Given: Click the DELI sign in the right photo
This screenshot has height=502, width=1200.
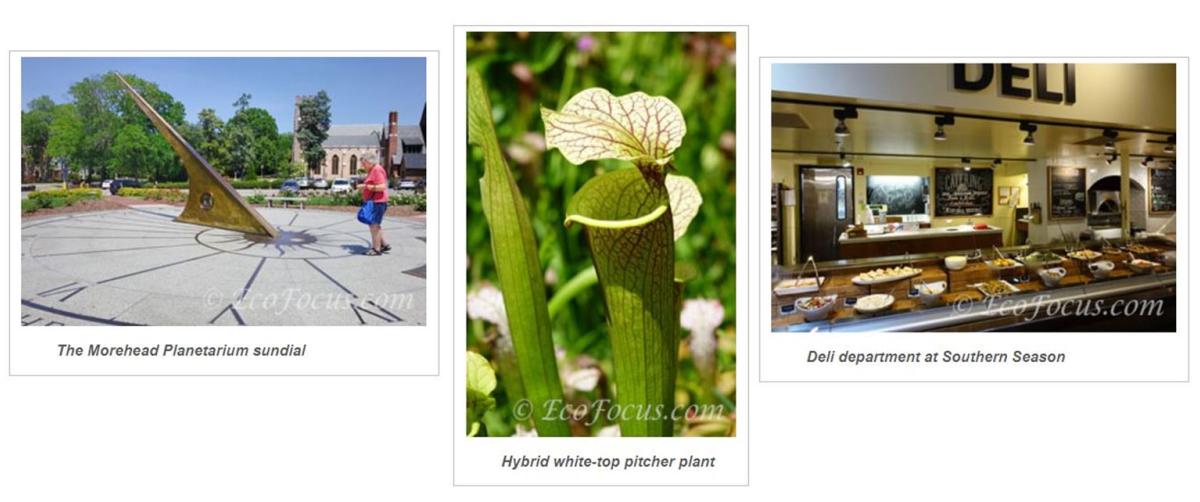Looking at the screenshot, I should [x=1013, y=82].
